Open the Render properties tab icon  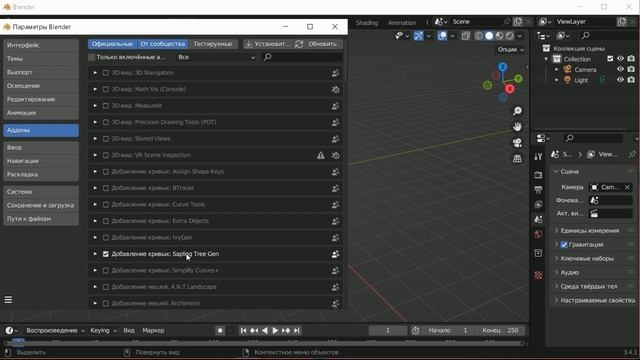(x=538, y=175)
